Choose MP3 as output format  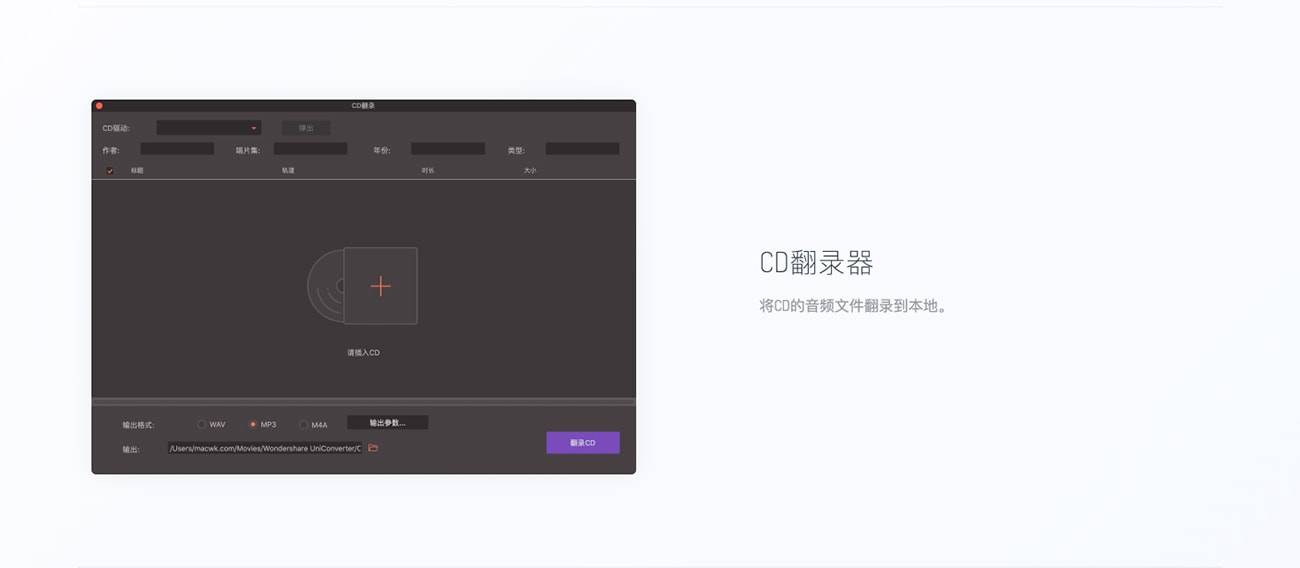[x=253, y=424]
